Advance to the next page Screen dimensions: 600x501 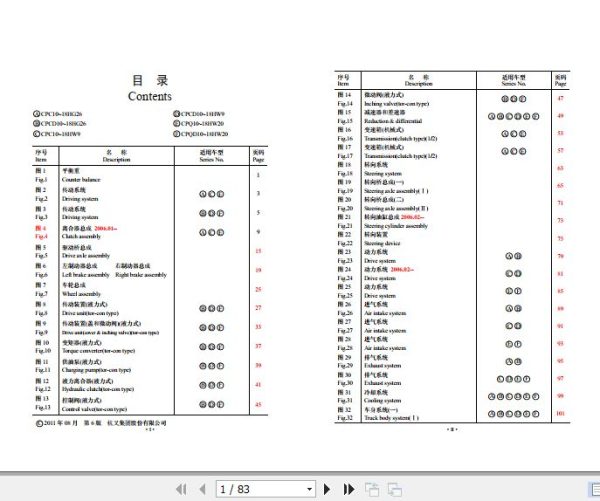327,489
